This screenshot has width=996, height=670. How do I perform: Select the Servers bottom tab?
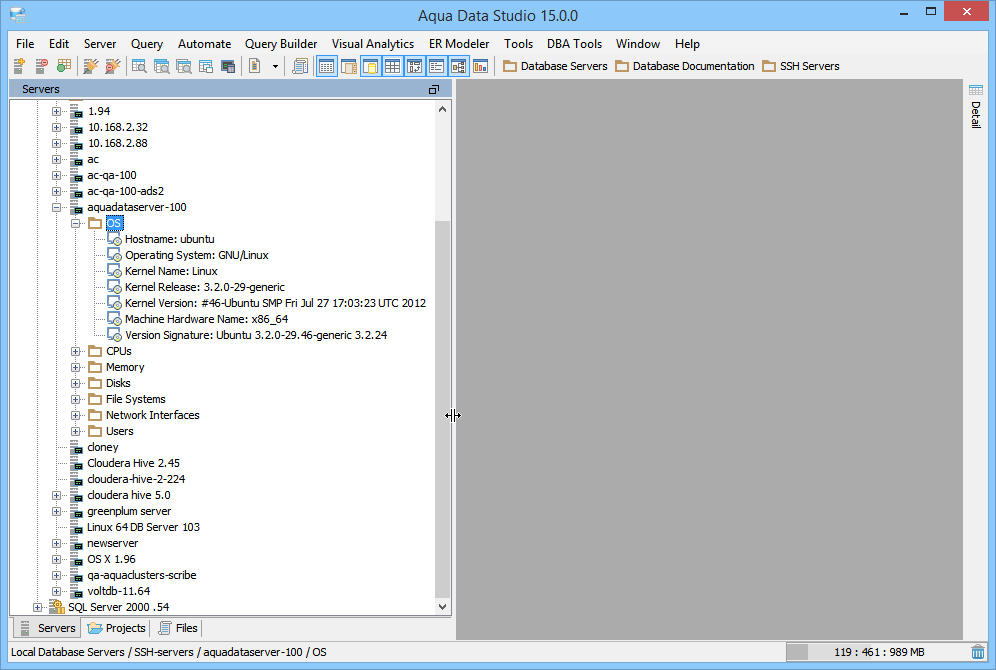(x=48, y=628)
